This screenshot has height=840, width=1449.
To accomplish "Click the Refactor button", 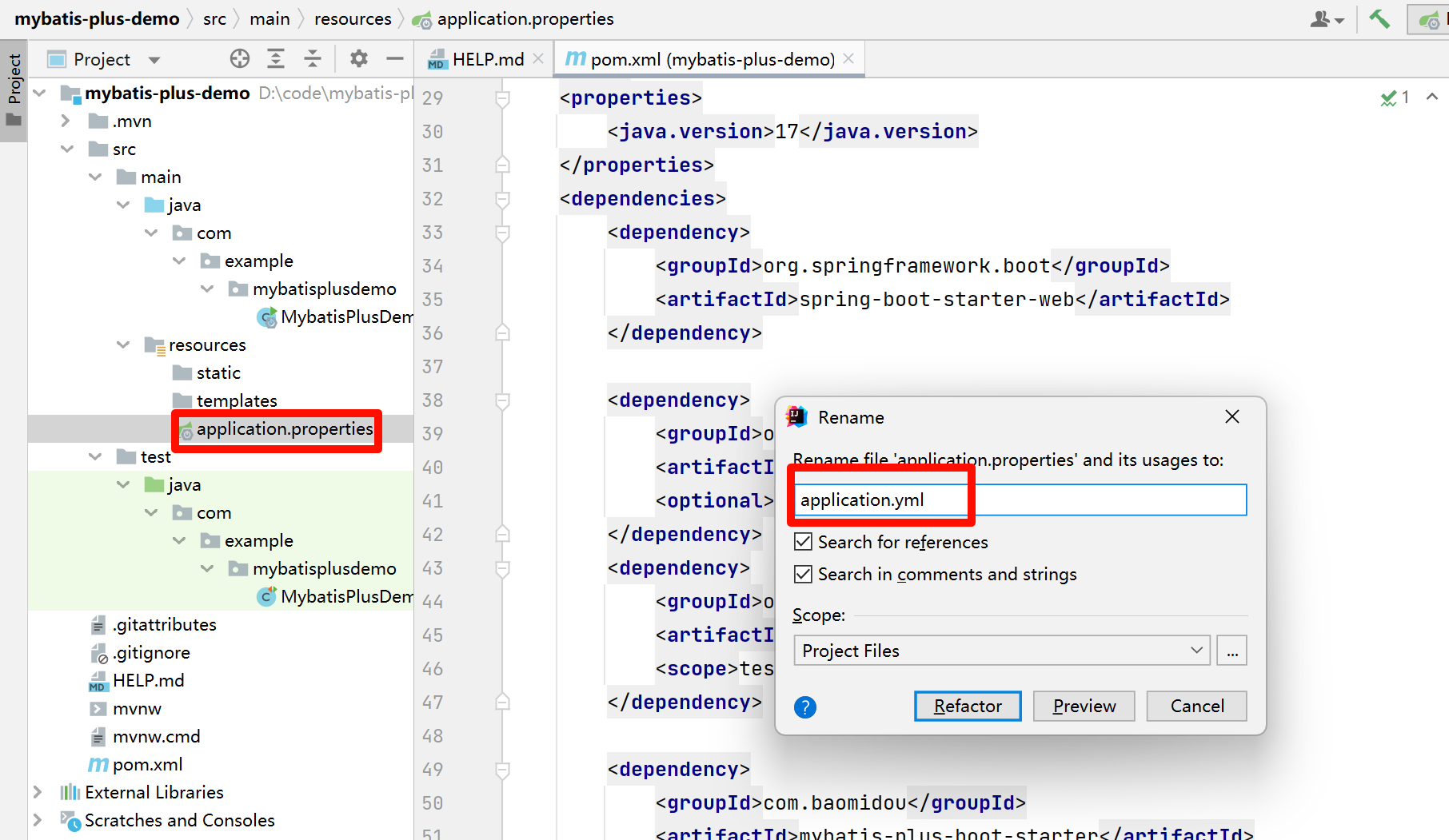I will (x=968, y=706).
